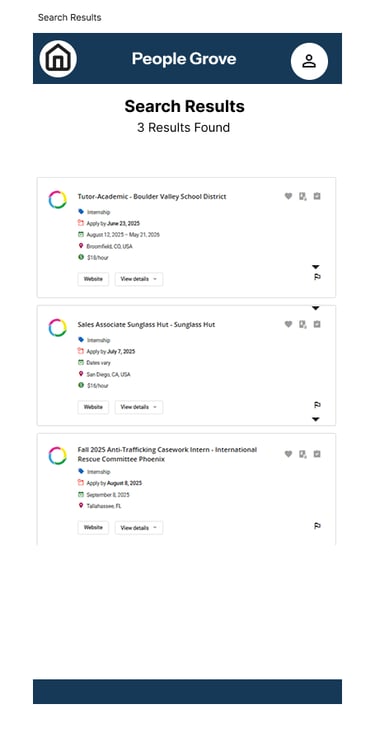Viewport: 375px width, 737px height.
Task: Click the Sunglass Hut company logo
Action: (x=57, y=328)
